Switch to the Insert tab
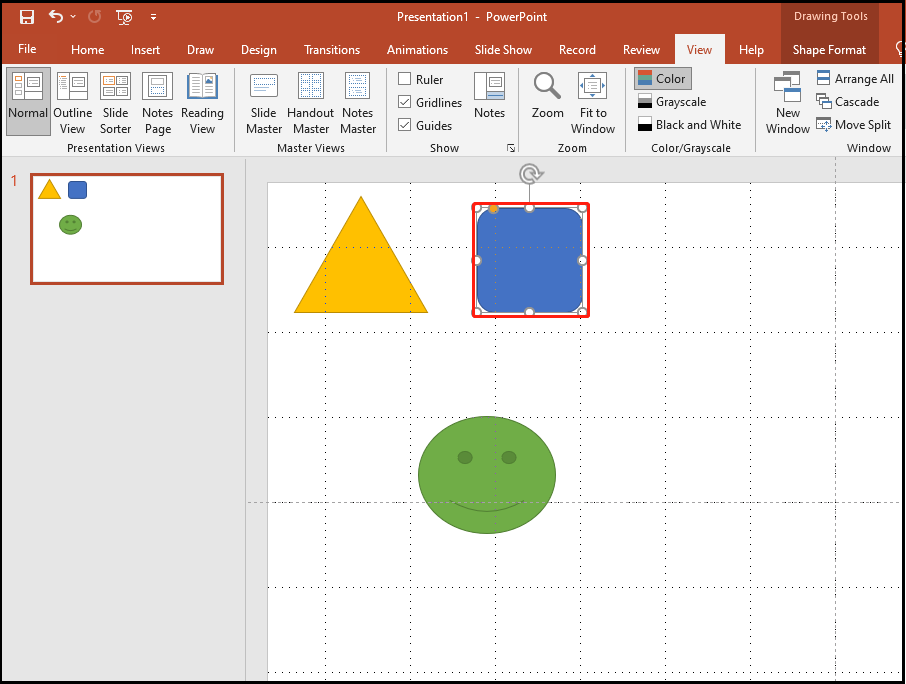Image resolution: width=906 pixels, height=684 pixels. pyautogui.click(x=145, y=50)
